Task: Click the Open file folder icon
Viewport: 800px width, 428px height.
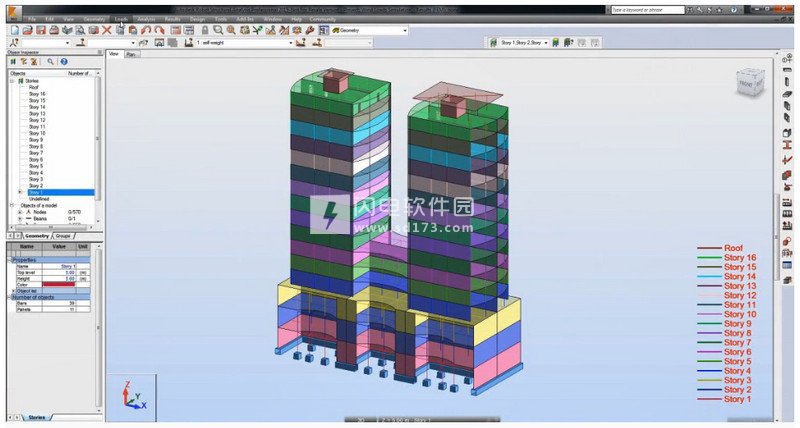Action: tap(28, 30)
